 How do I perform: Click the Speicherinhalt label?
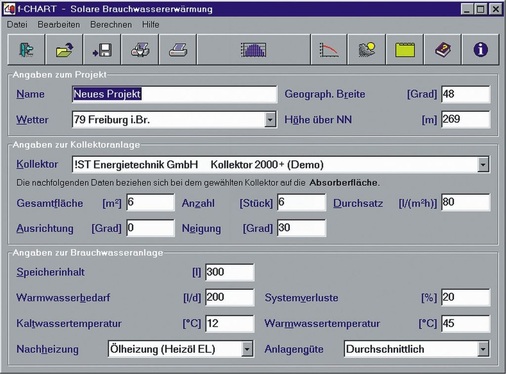[x=50, y=272]
